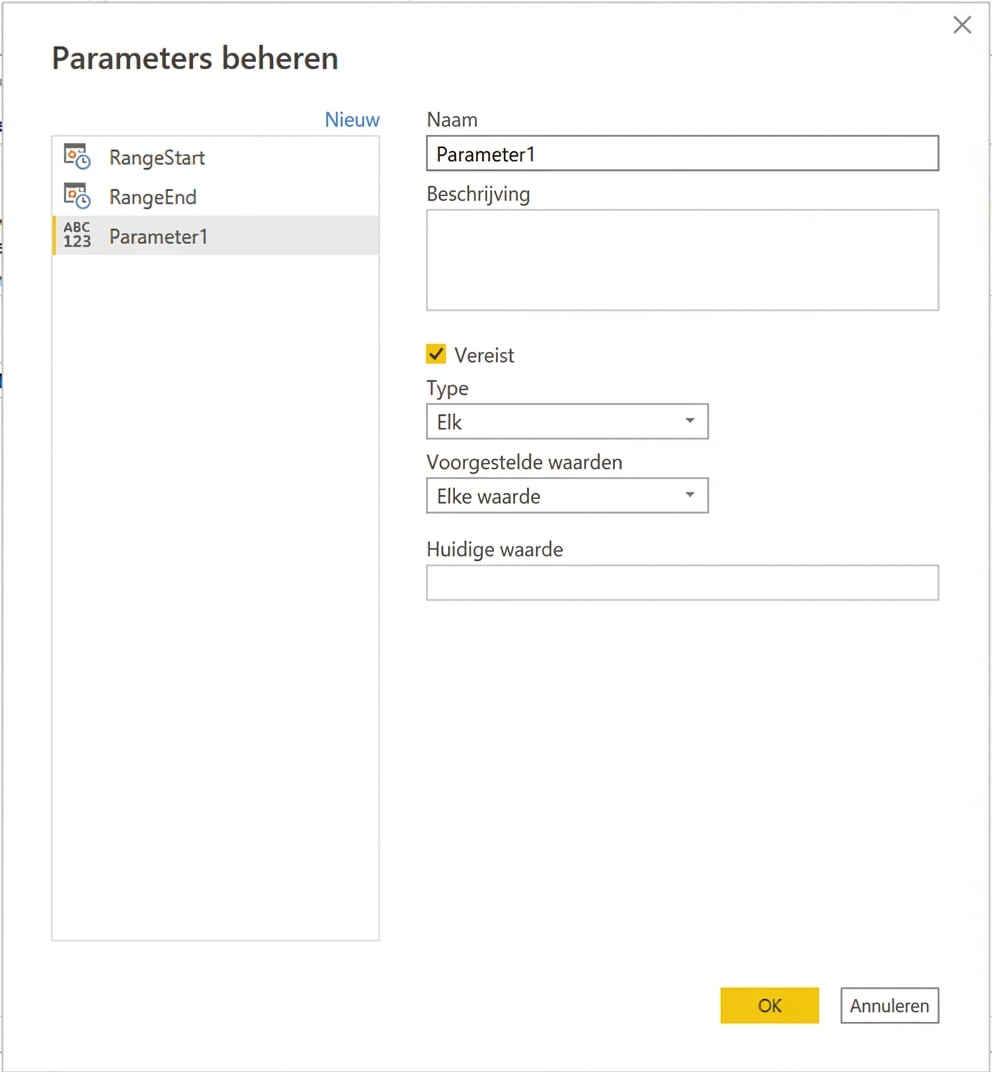Create a new parameter via the Nieuw link
This screenshot has width=992, height=1072.
pos(352,119)
